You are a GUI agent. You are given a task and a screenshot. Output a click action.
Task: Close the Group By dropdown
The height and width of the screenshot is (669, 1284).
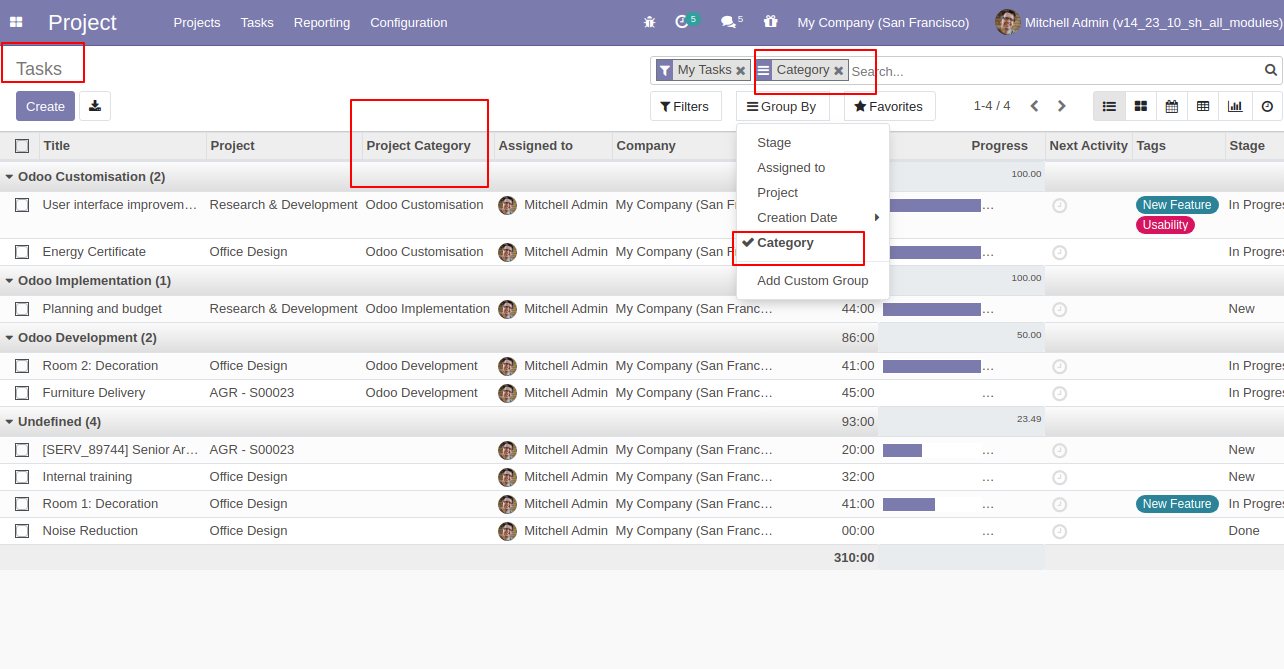click(x=783, y=106)
